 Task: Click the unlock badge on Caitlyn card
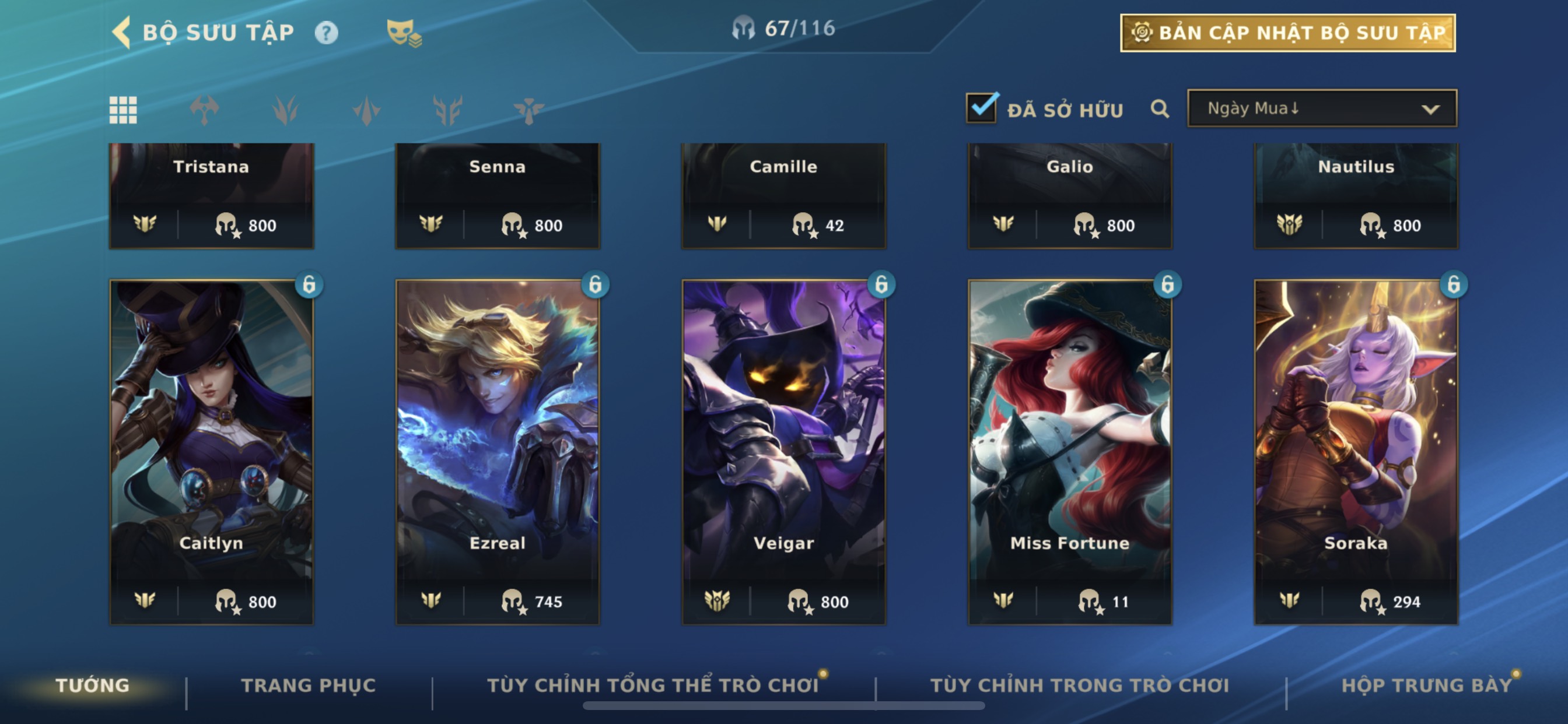point(309,284)
